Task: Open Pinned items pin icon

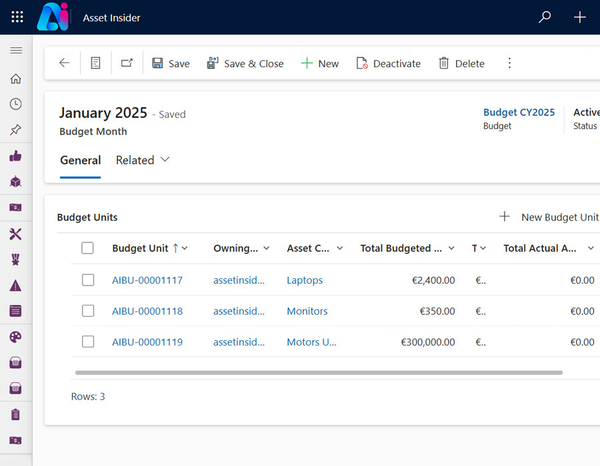Action: point(15,130)
